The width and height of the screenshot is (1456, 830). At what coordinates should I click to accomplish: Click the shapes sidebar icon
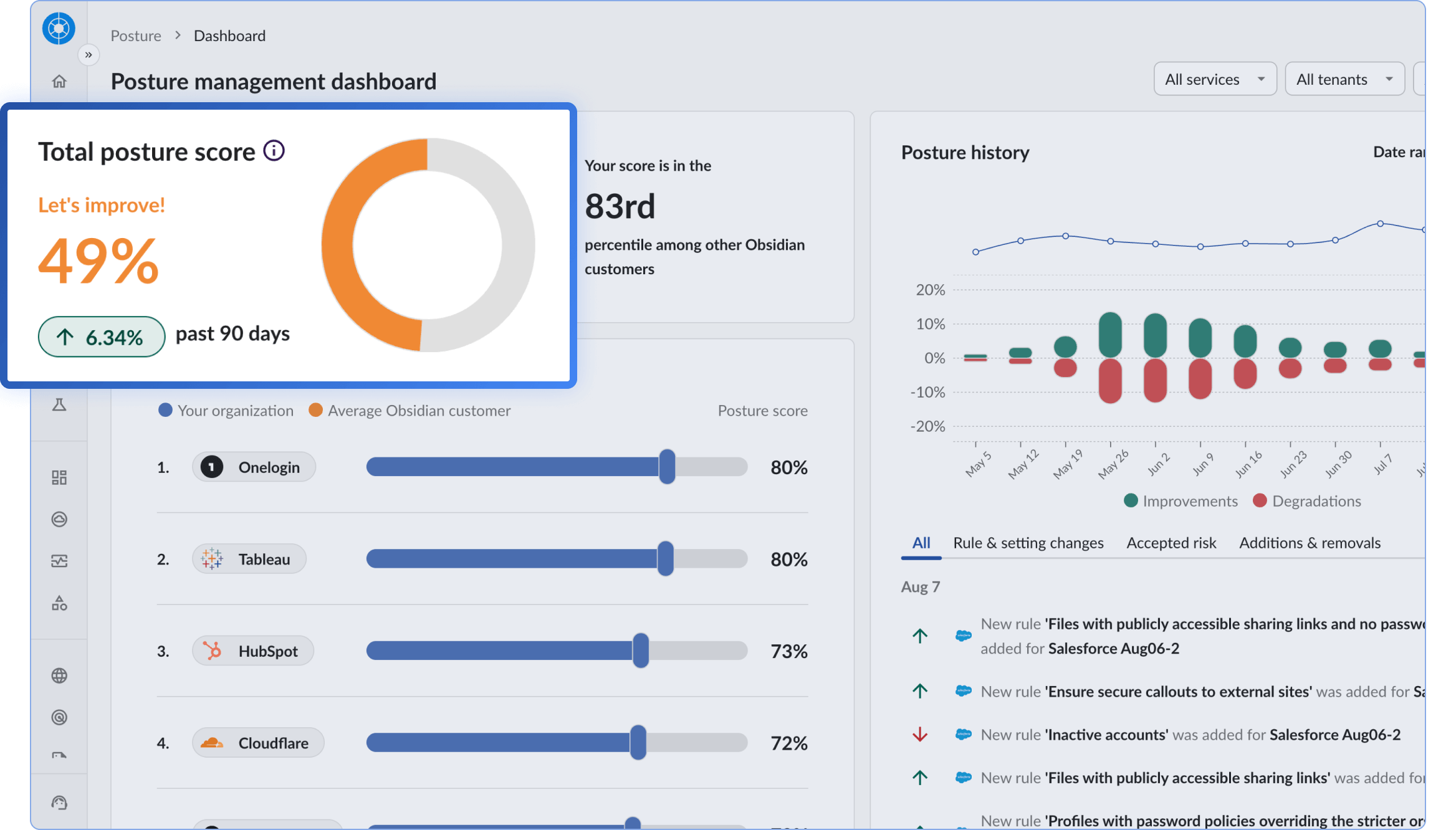[59, 603]
